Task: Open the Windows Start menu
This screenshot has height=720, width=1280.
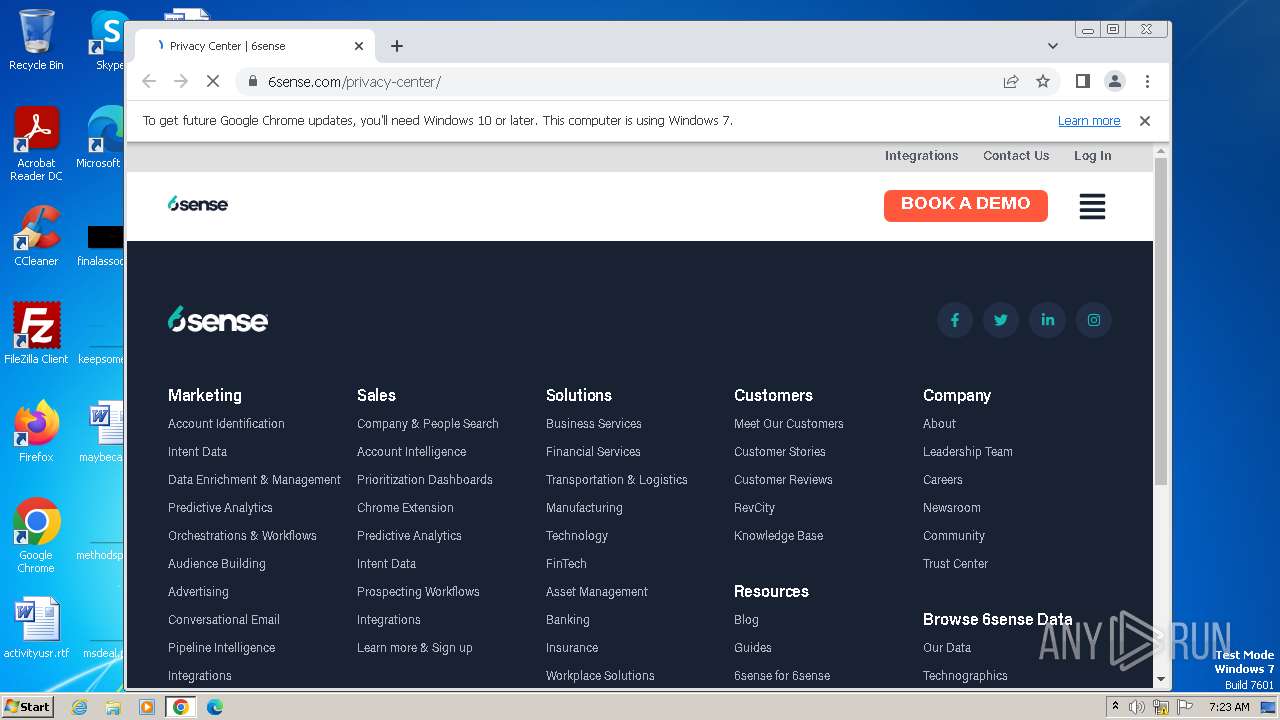Action: [28, 707]
